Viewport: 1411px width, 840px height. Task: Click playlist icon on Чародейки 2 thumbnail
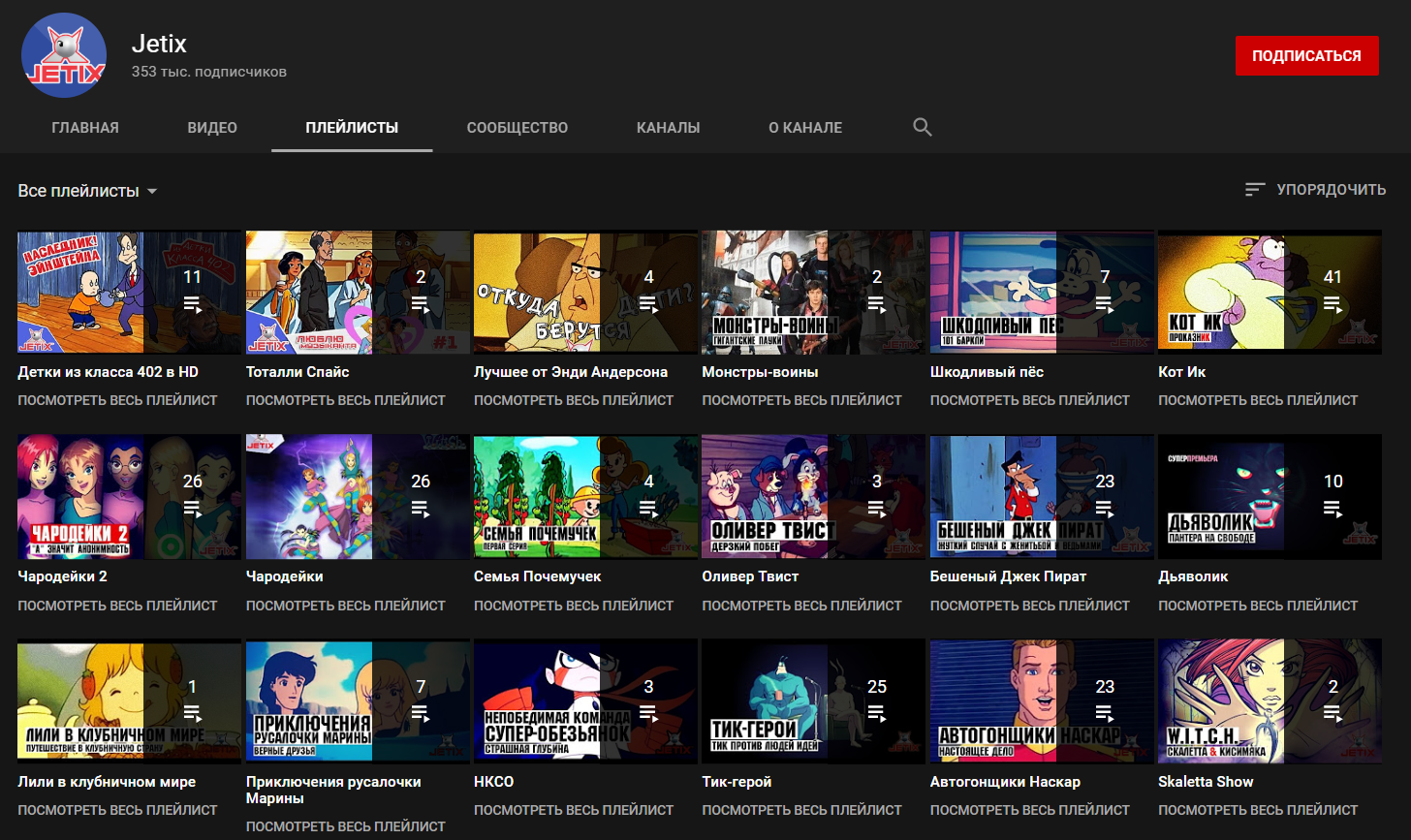(192, 509)
